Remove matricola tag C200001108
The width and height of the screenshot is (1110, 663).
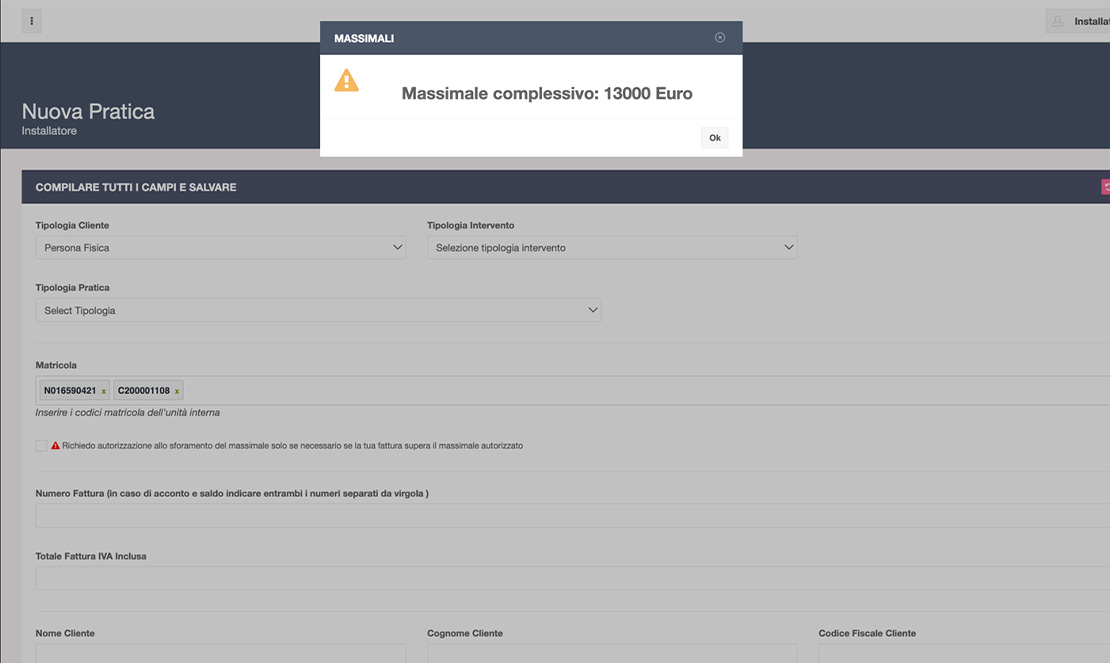(x=177, y=391)
